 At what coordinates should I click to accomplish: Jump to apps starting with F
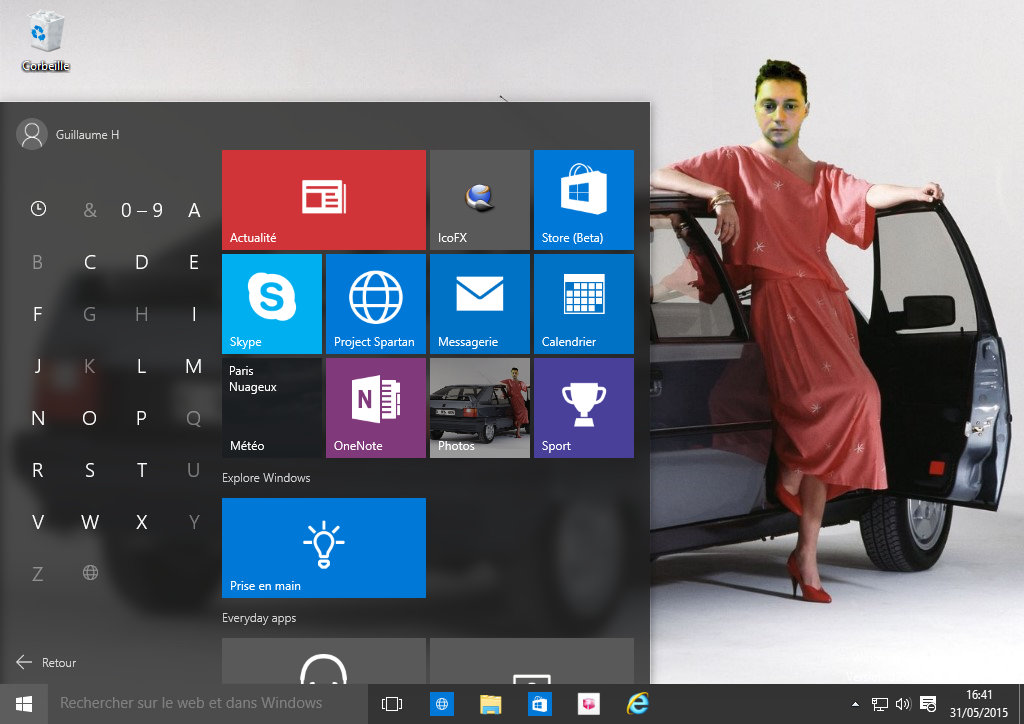38,314
